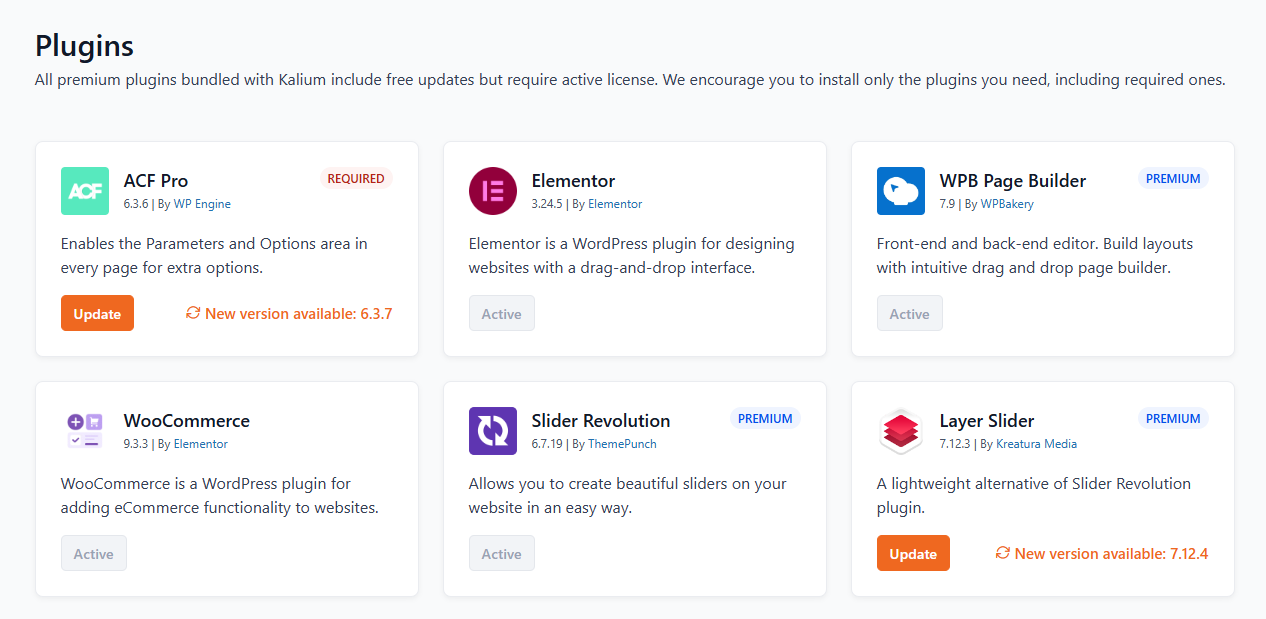Click the Elementor description text
The height and width of the screenshot is (619, 1266).
pyautogui.click(x=632, y=256)
